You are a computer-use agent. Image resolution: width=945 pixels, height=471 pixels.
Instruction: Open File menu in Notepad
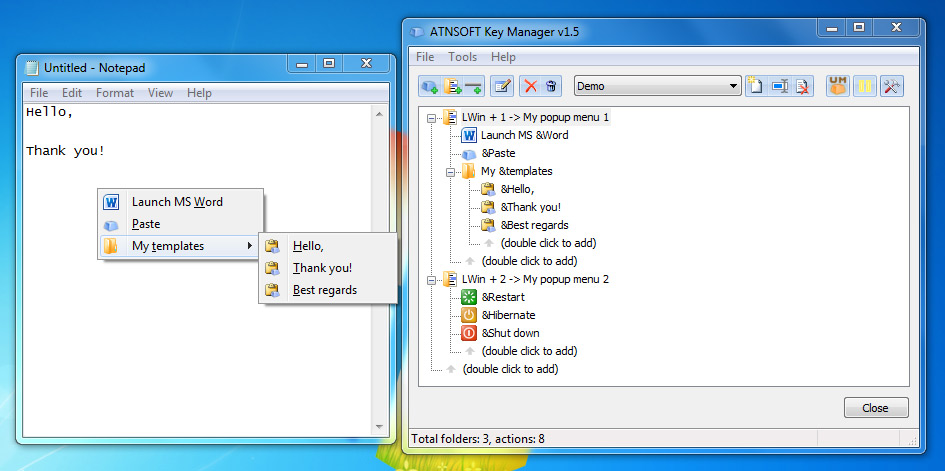pos(39,93)
